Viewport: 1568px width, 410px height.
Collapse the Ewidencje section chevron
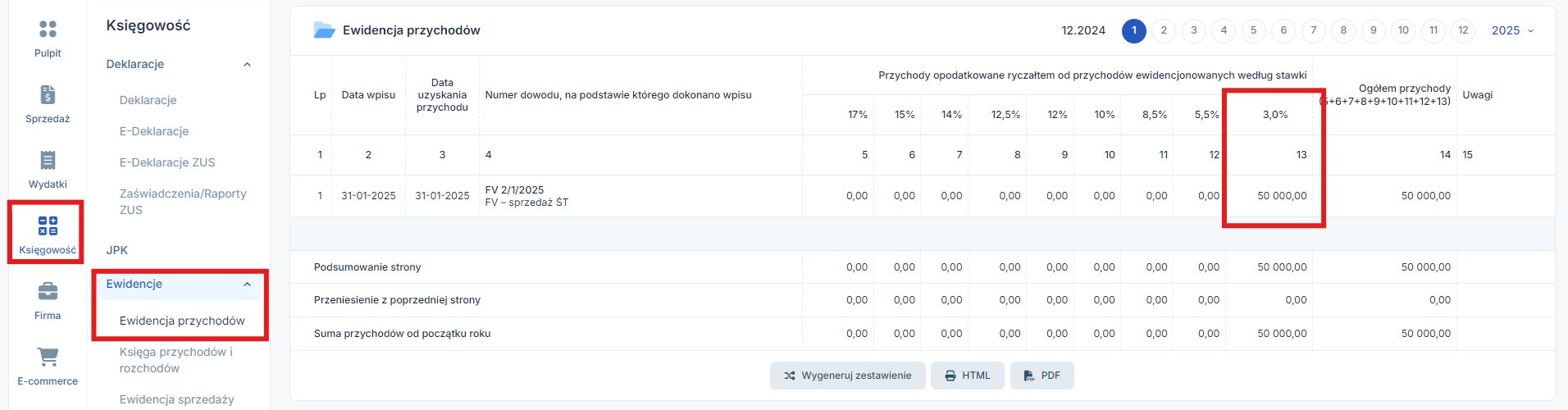247,285
